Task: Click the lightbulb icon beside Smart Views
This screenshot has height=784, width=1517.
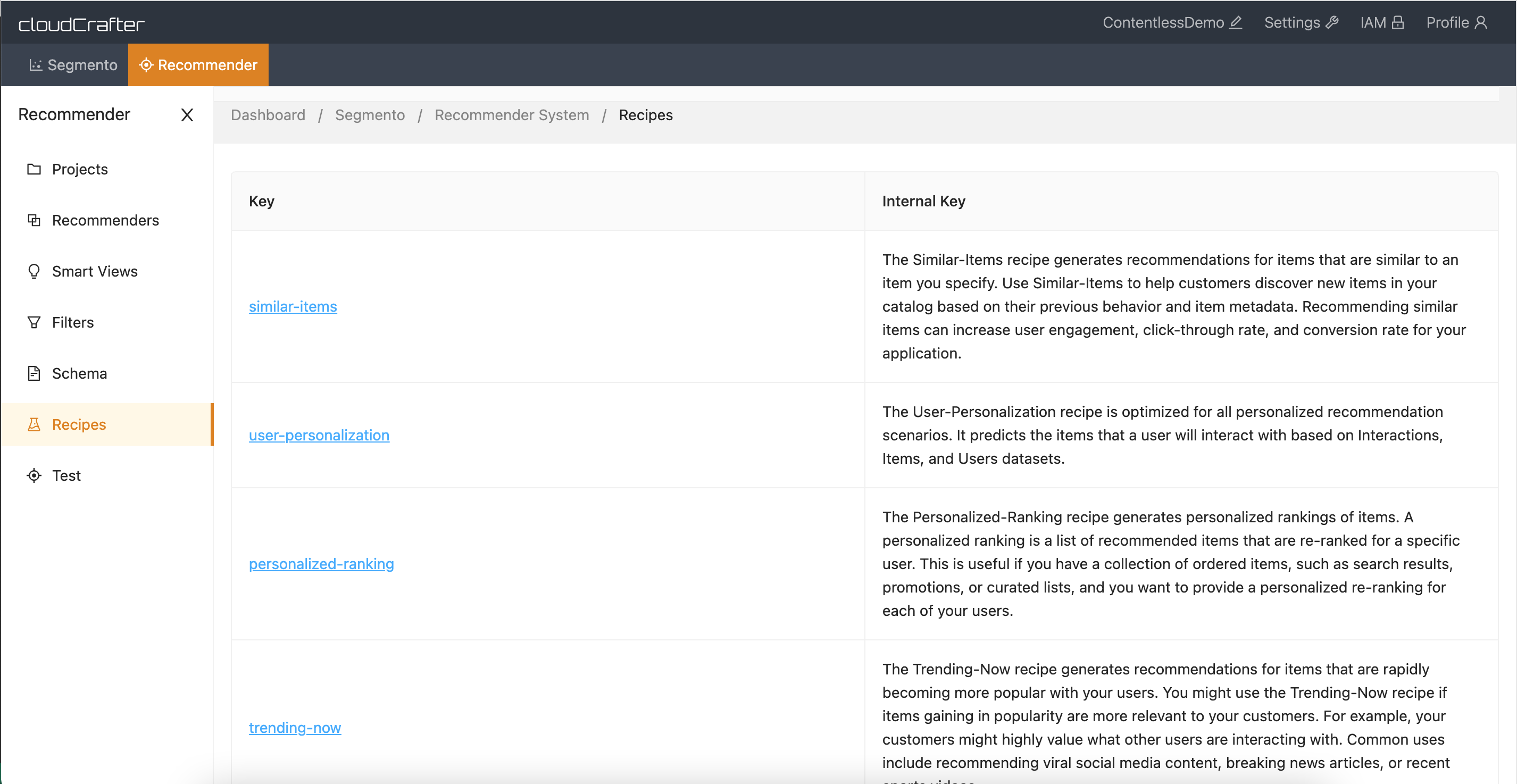Action: pyautogui.click(x=34, y=271)
